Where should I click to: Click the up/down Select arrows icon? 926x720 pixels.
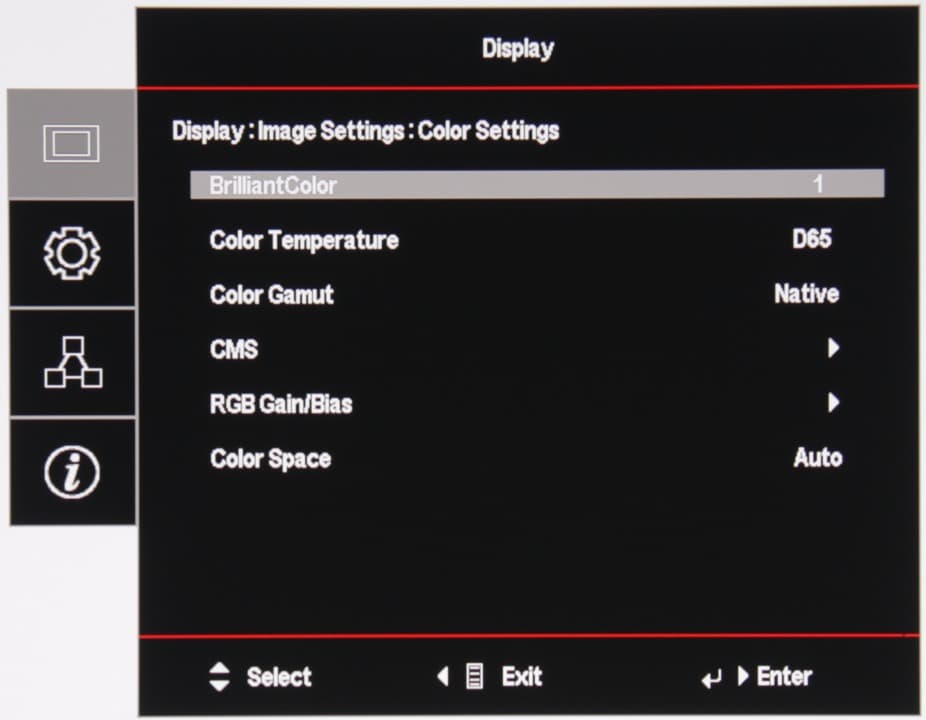point(219,676)
